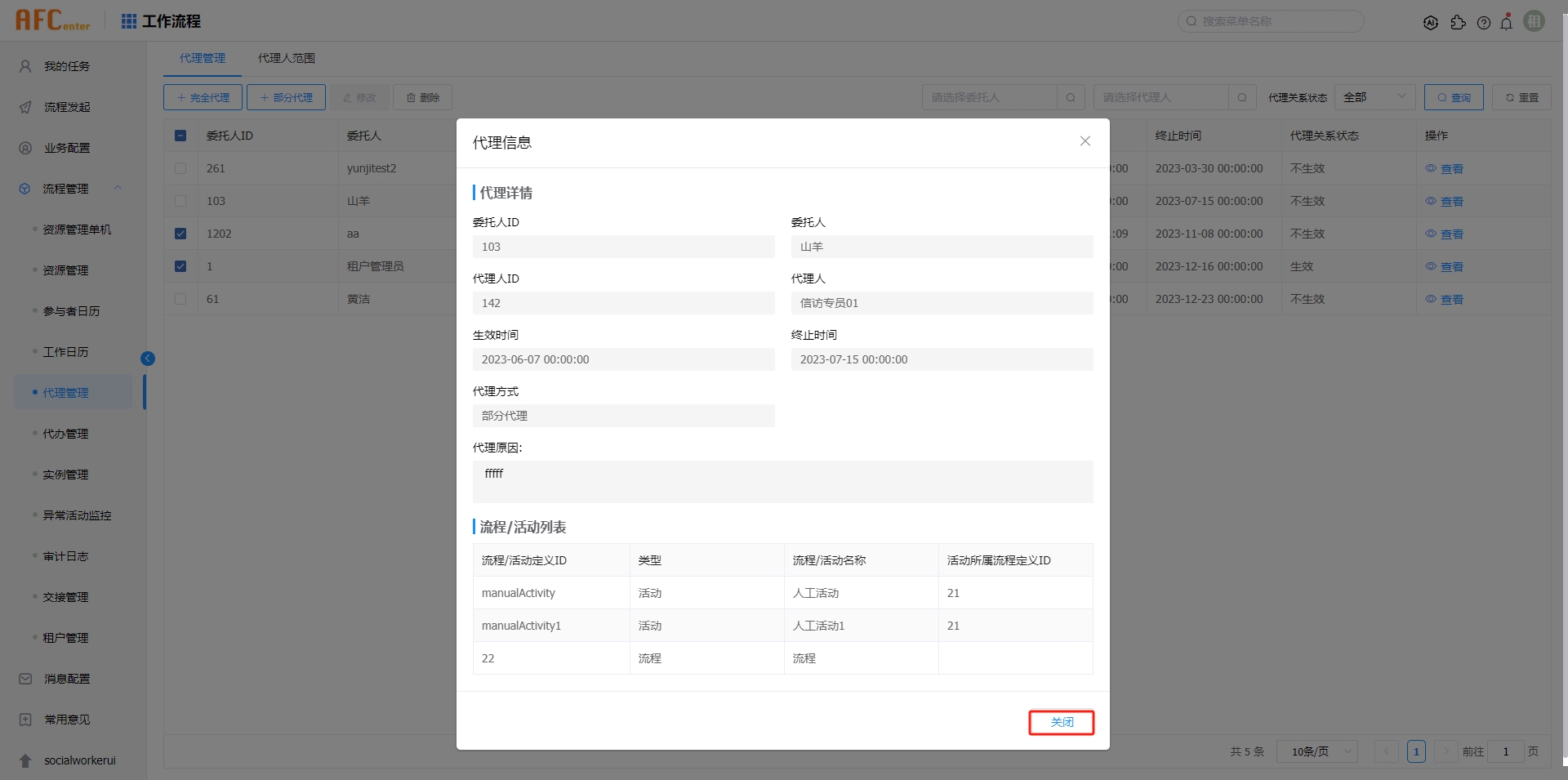The width and height of the screenshot is (1568, 780).
Task: Switch to the 代理人范围 tab
Action: (286, 58)
